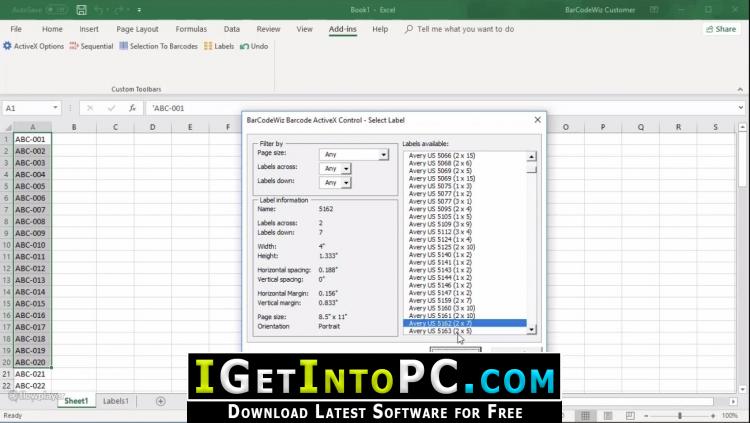Viewport: 750px width, 423px height.
Task: Click the labels list scrollbar thumb
Action: pyautogui.click(x=531, y=169)
